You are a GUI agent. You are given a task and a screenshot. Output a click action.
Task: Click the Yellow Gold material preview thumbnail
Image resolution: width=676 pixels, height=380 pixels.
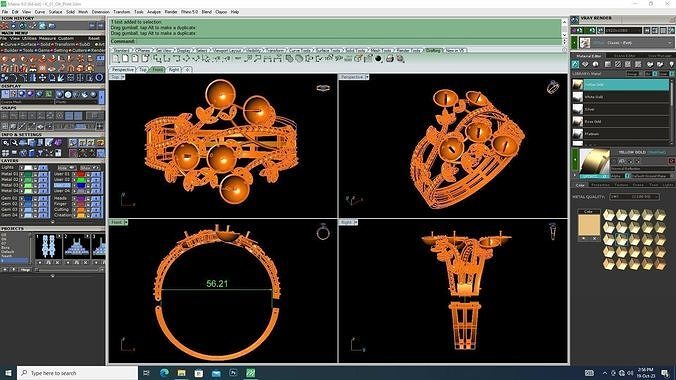pos(595,161)
